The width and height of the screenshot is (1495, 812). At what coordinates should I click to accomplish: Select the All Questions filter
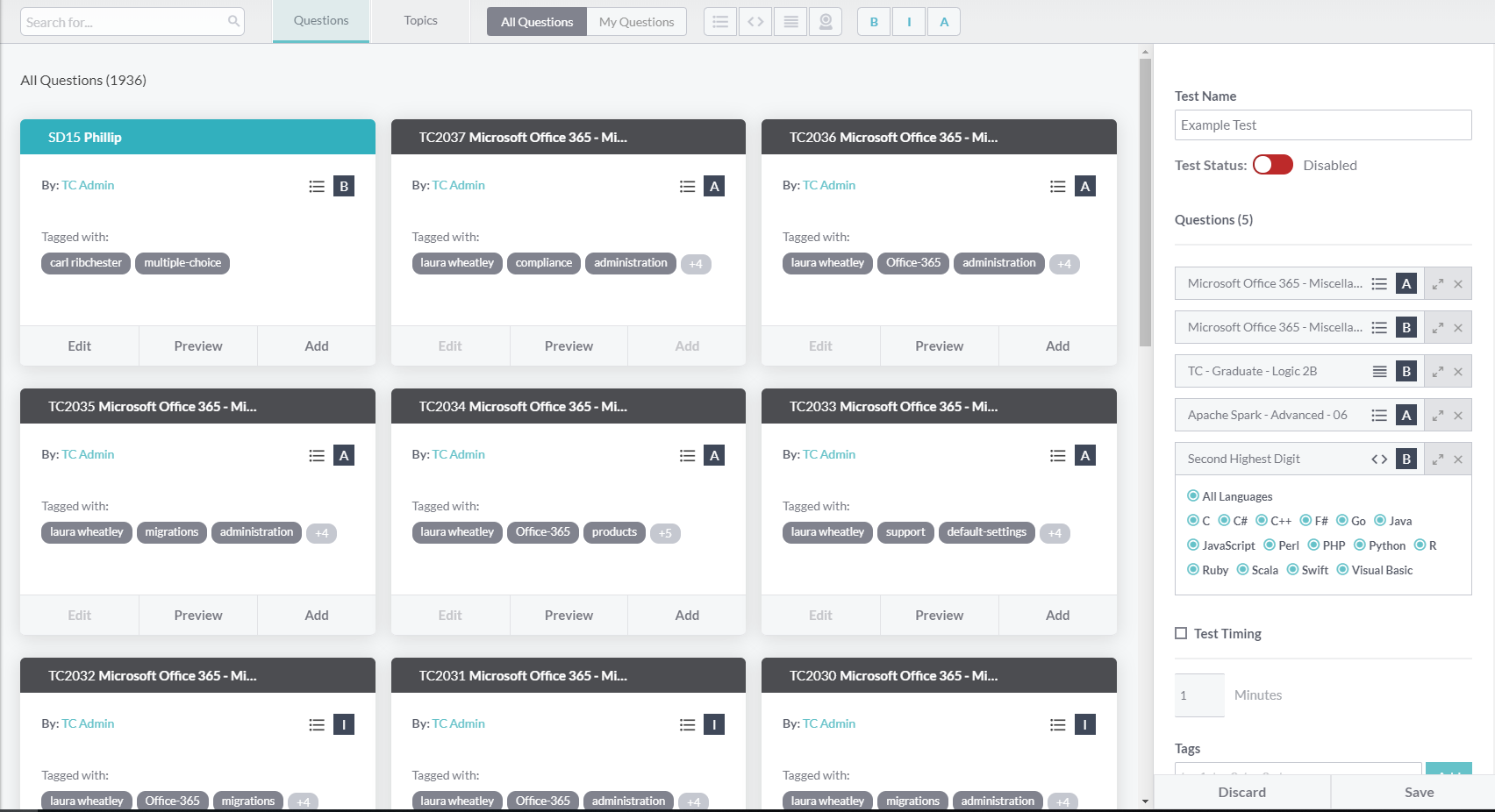[537, 22]
